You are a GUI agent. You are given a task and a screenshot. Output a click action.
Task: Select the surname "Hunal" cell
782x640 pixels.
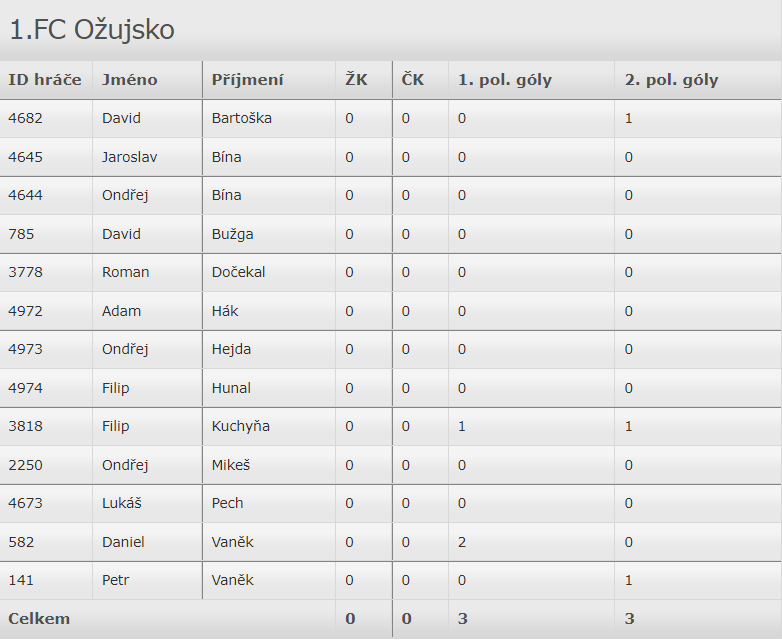tap(232, 388)
